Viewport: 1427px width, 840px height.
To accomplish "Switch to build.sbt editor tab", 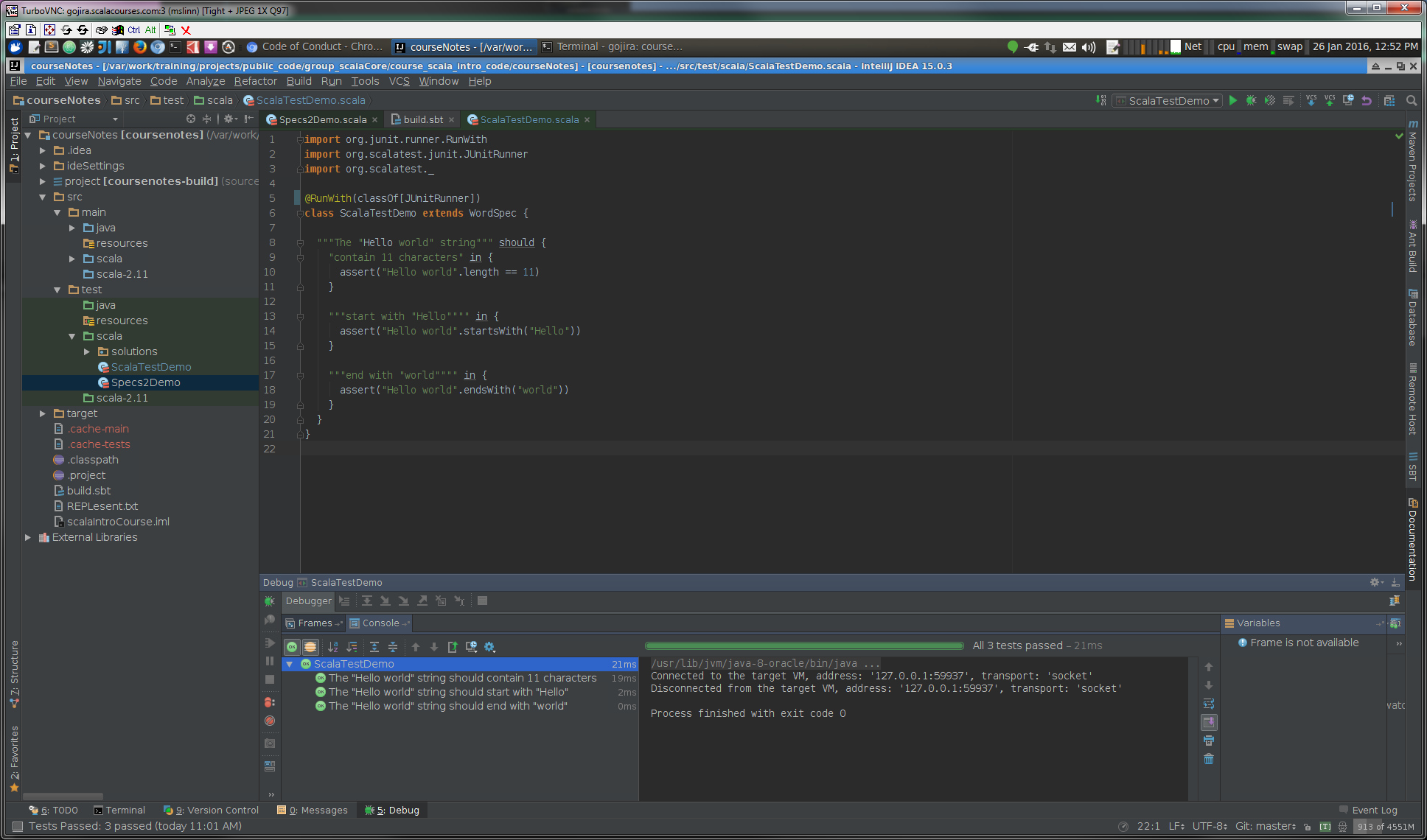I will (423, 119).
